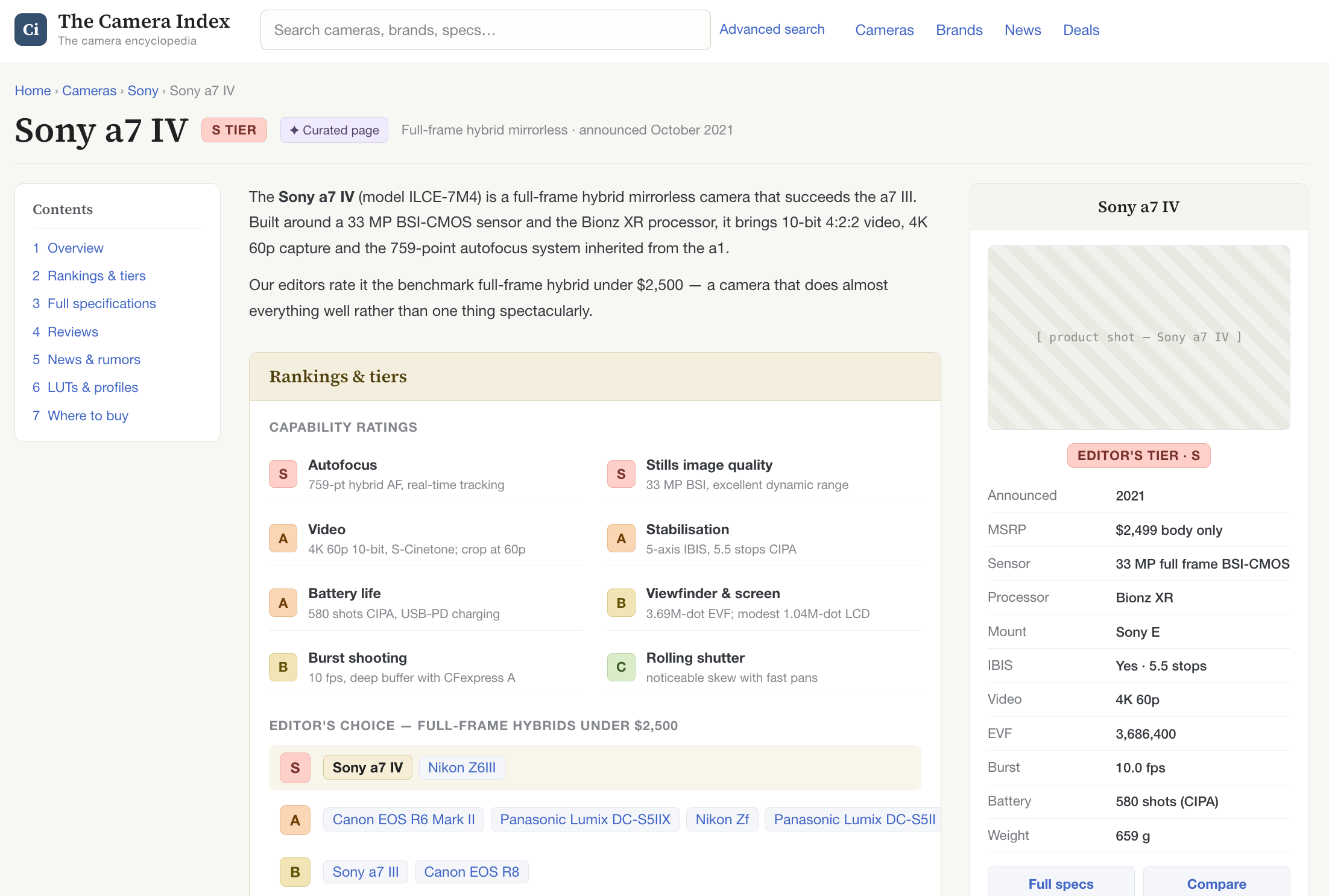Click the S TIER badge beside title

[234, 130]
